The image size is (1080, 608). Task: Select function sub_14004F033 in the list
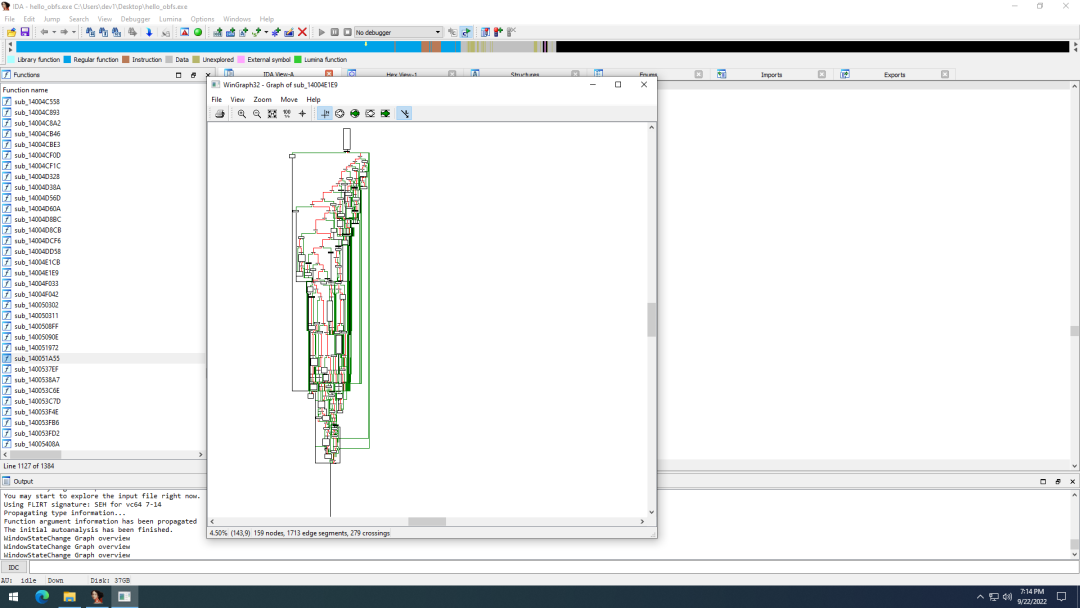pyautogui.click(x=36, y=283)
